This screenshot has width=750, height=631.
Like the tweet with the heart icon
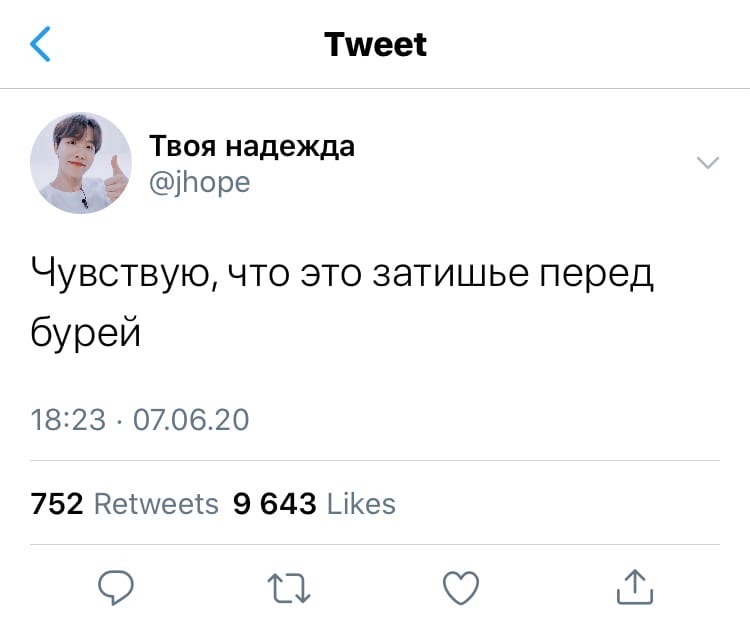click(461, 588)
